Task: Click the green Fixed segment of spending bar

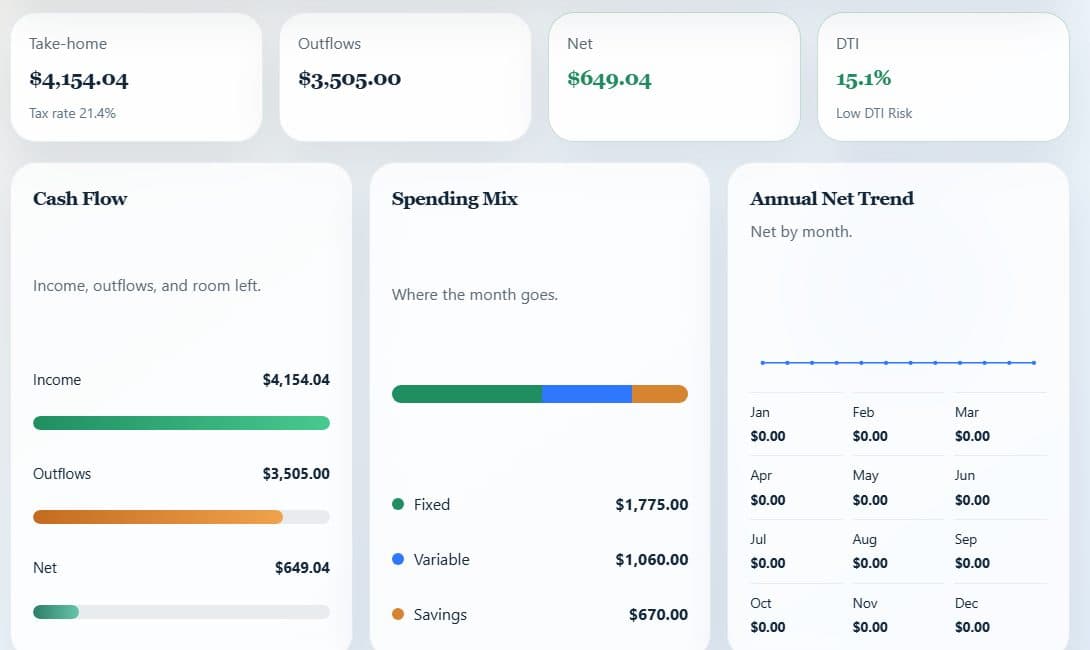Action: 467,394
